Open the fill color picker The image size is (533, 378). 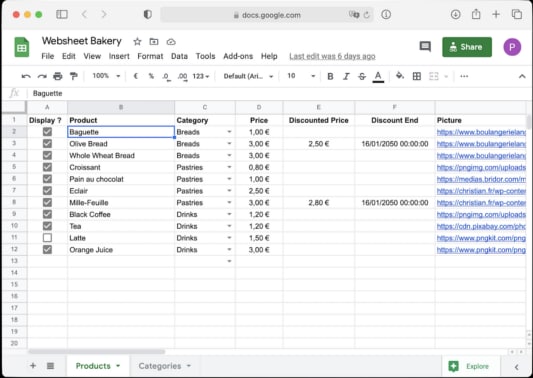[x=400, y=76]
